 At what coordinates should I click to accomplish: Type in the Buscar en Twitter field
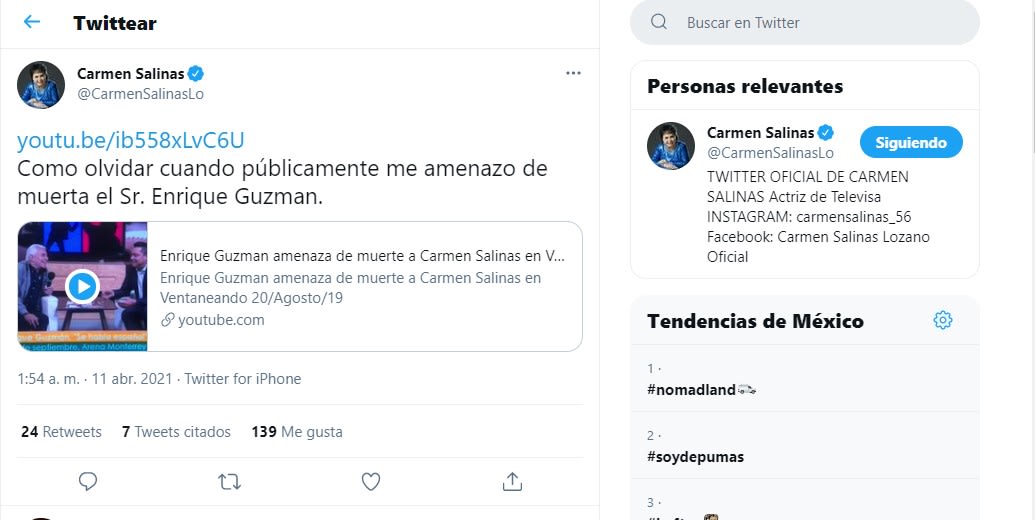(820, 22)
